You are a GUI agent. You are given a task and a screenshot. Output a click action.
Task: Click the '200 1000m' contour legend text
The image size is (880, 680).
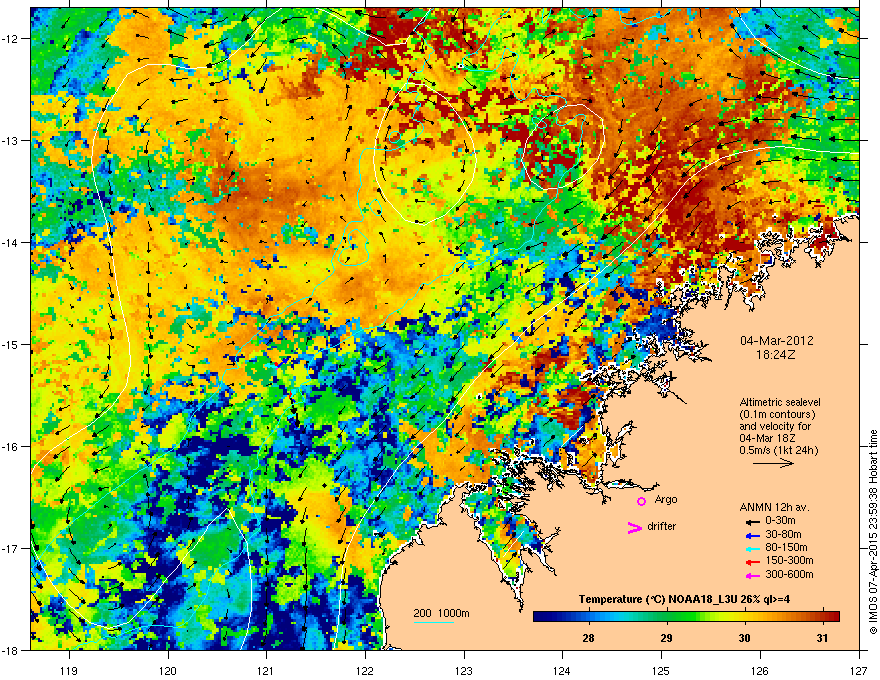tap(441, 613)
